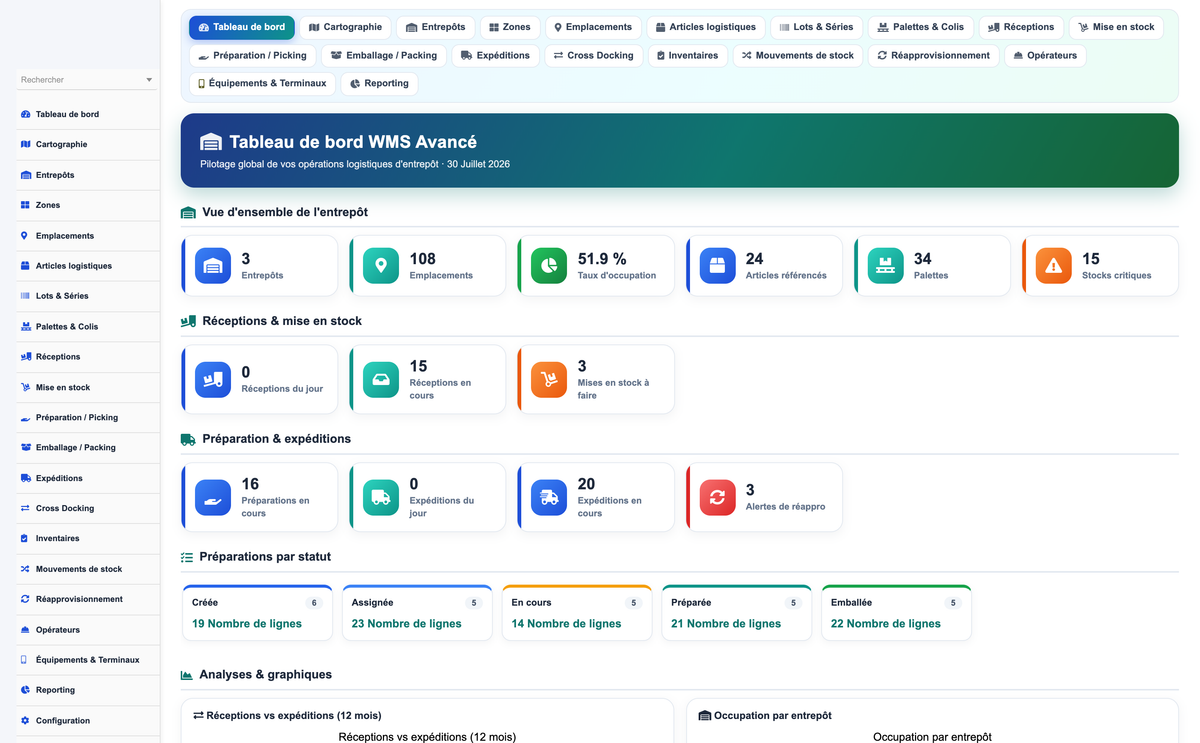Click the Stocks critiques warning icon
1200x743 pixels.
[1053, 266]
